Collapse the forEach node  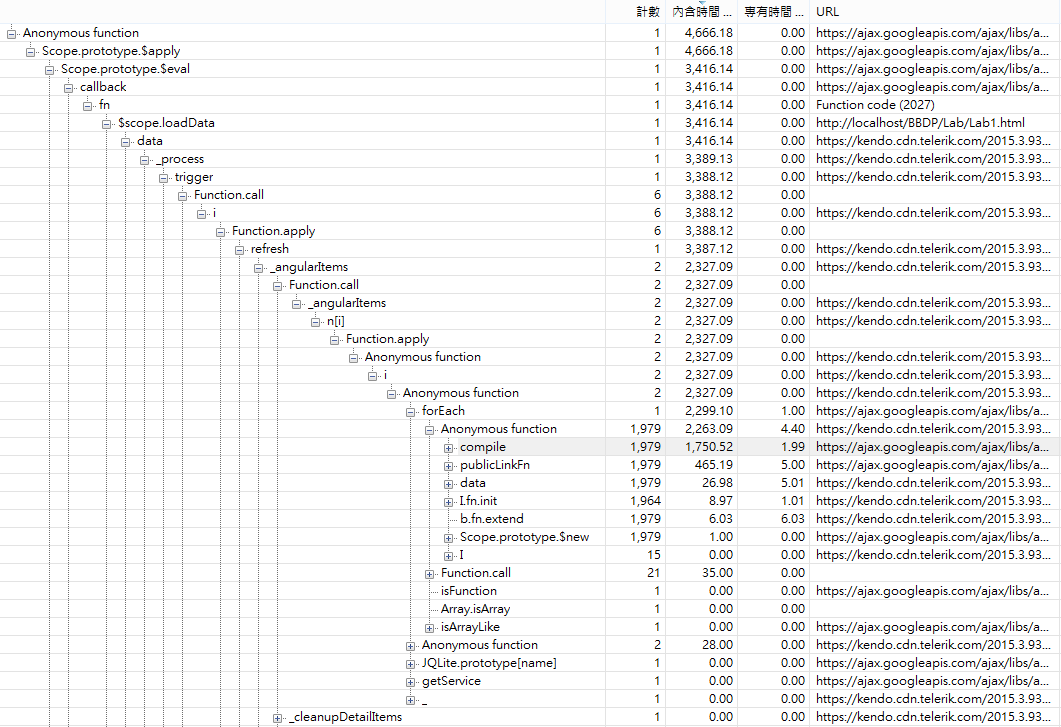pyautogui.click(x=410, y=412)
